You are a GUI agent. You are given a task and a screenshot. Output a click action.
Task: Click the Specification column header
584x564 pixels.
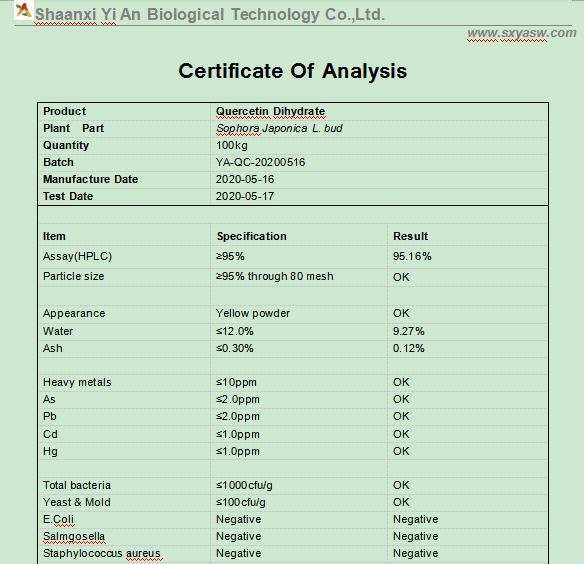pos(252,236)
